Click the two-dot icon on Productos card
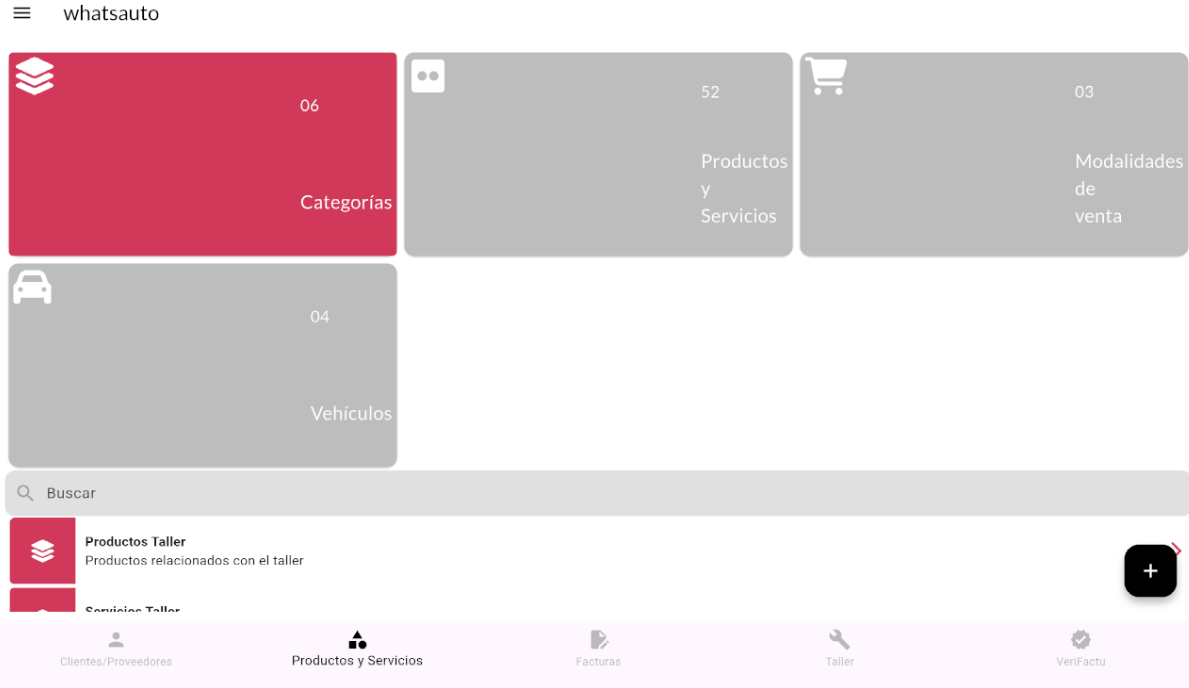Image resolution: width=1189 pixels, height=688 pixels. [x=428, y=76]
